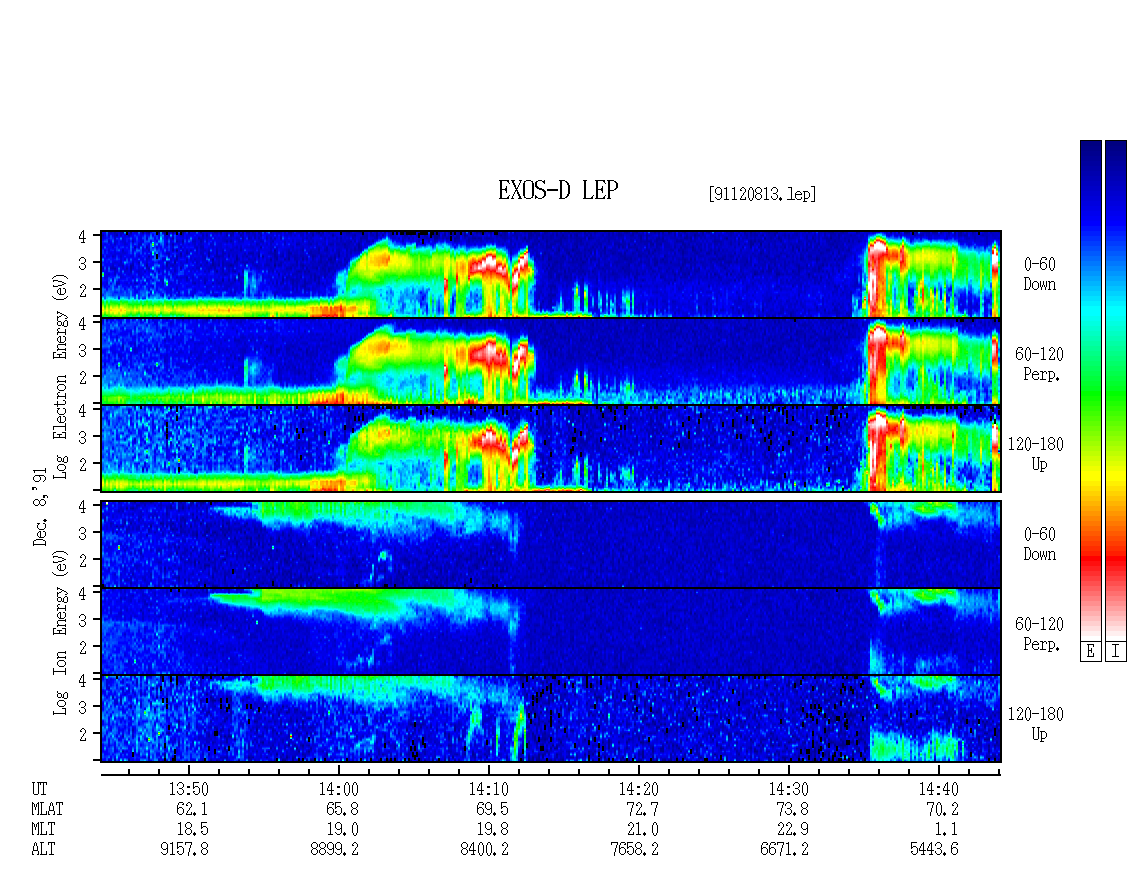Viewport: 1130px width, 875px height.
Task: Click the "MLAT" row label
Action: (x=47, y=809)
